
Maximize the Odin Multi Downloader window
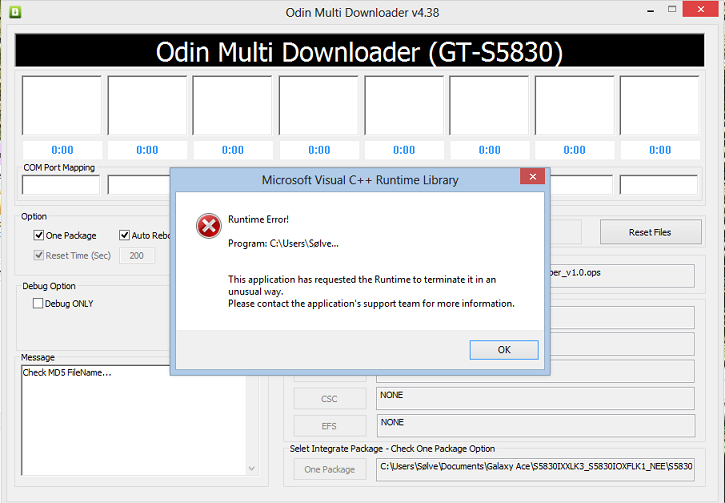(x=672, y=9)
